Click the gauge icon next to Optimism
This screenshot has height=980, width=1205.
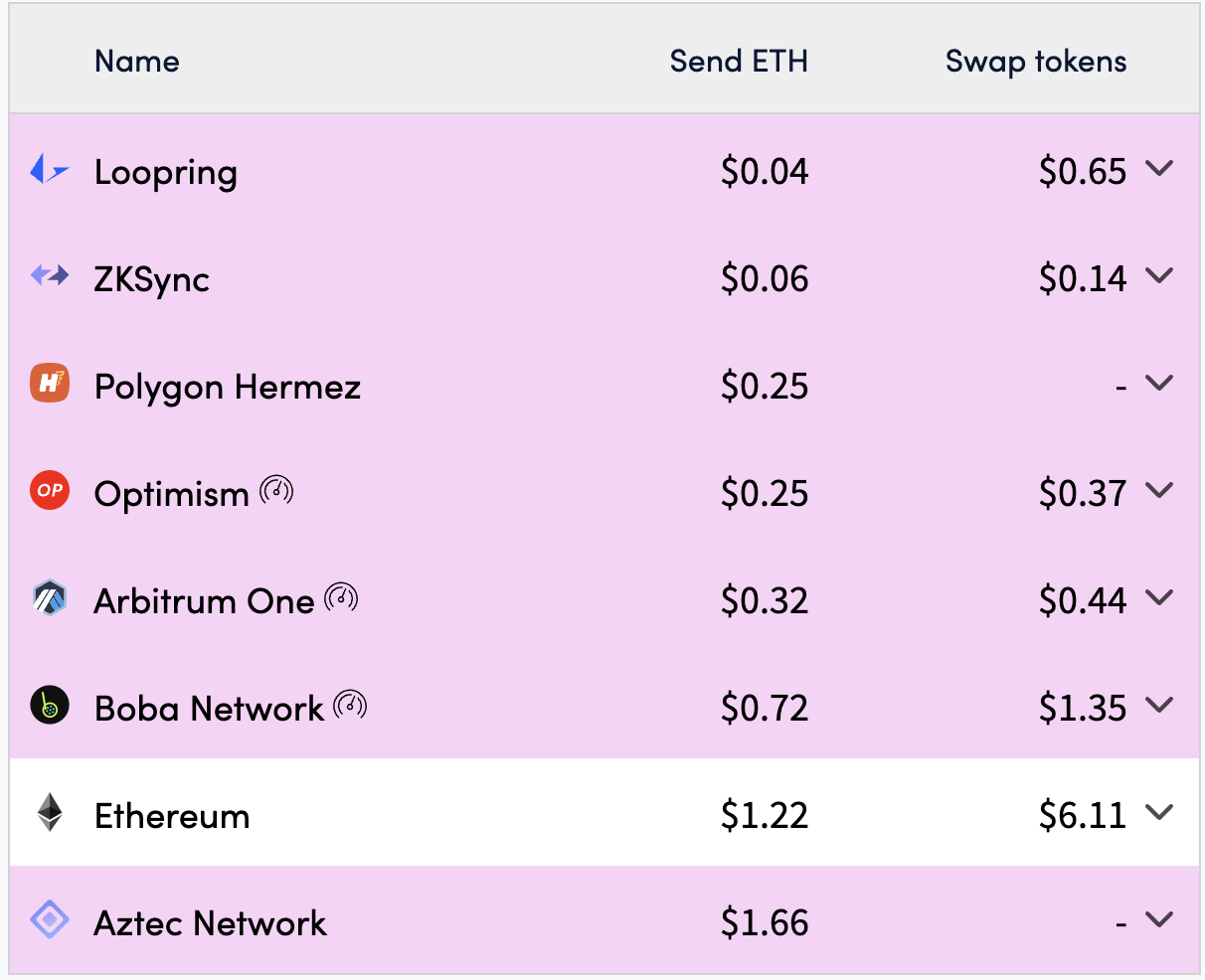pyautogui.click(x=277, y=490)
